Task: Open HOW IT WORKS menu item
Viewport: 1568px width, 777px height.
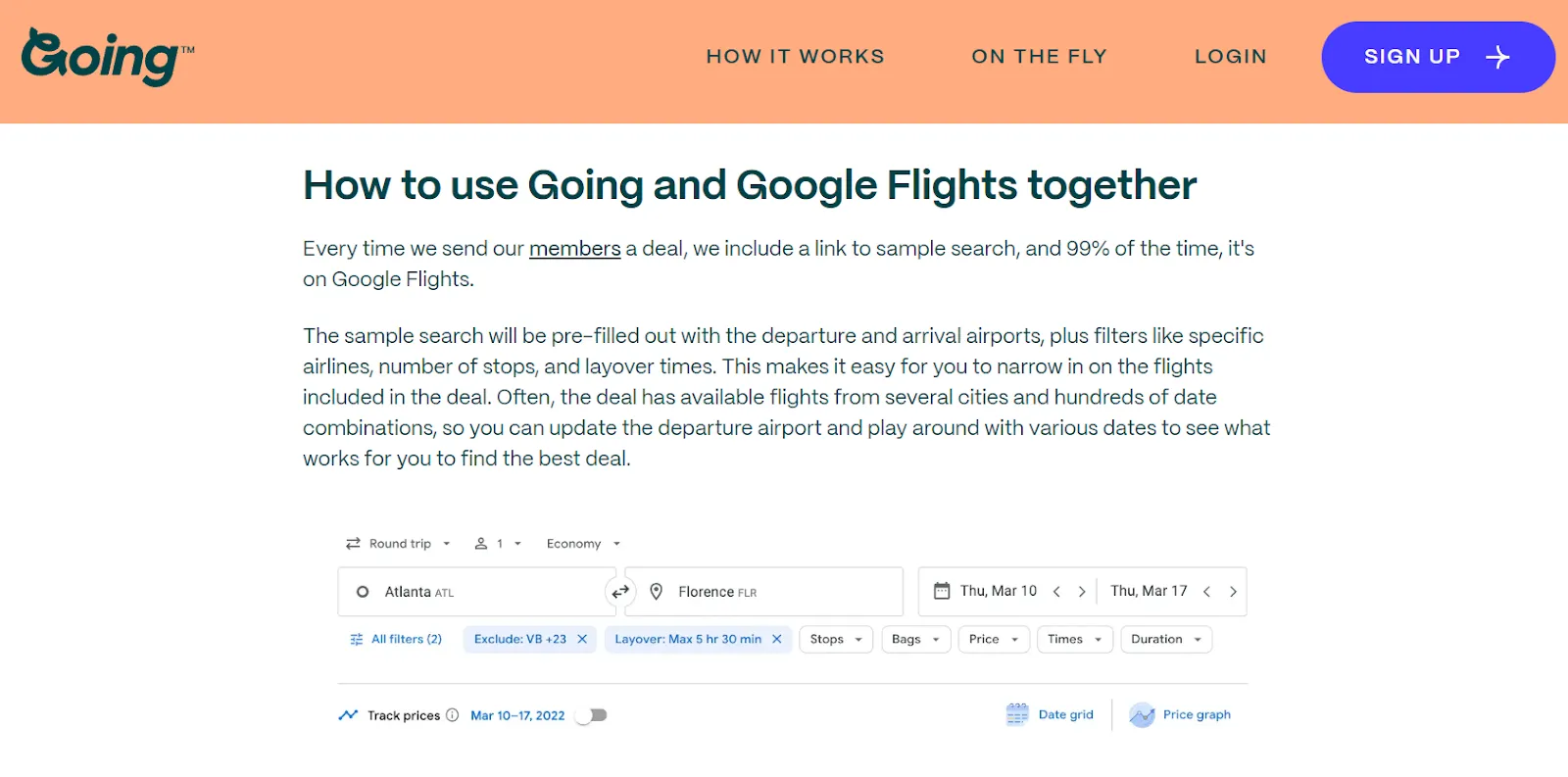Action: [x=796, y=57]
